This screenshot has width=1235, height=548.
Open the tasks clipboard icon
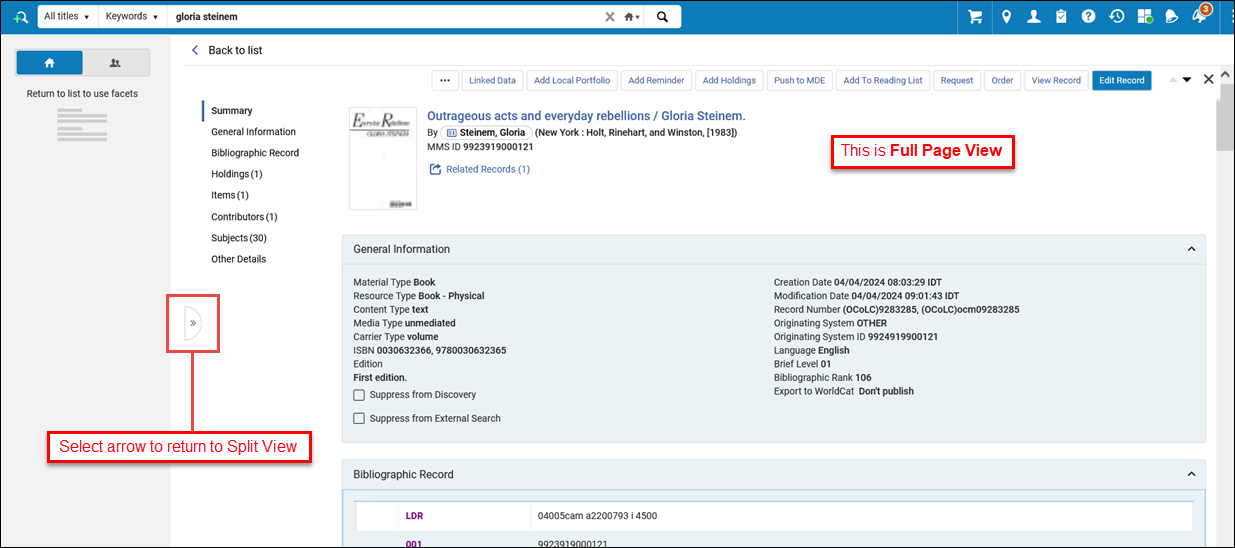(x=1061, y=17)
